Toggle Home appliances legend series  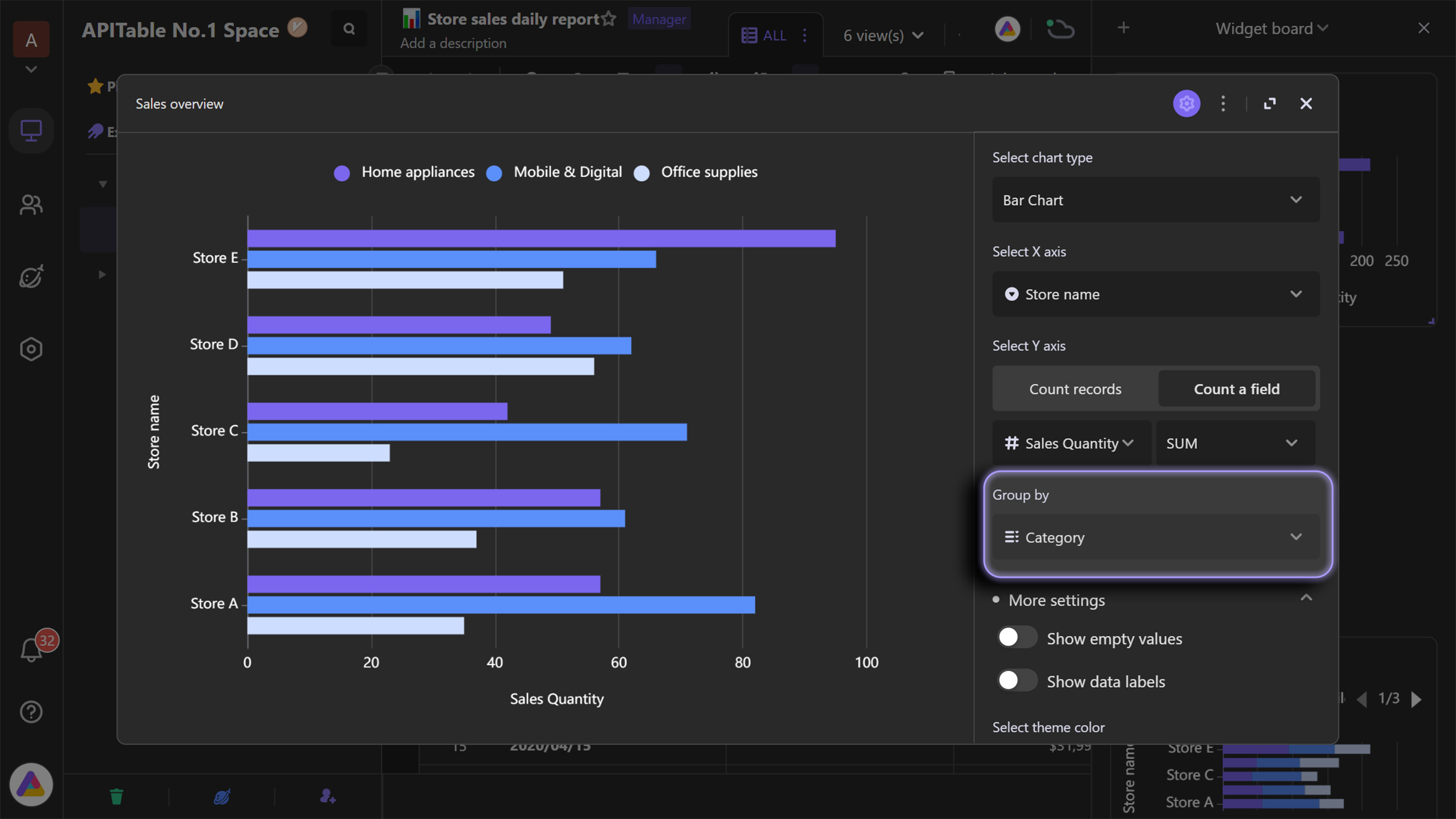[404, 172]
